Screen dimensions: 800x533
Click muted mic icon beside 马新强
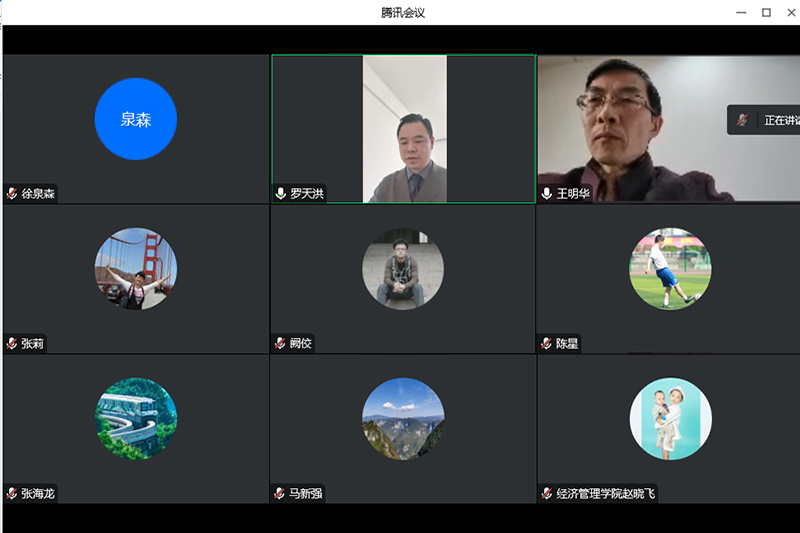(x=281, y=494)
